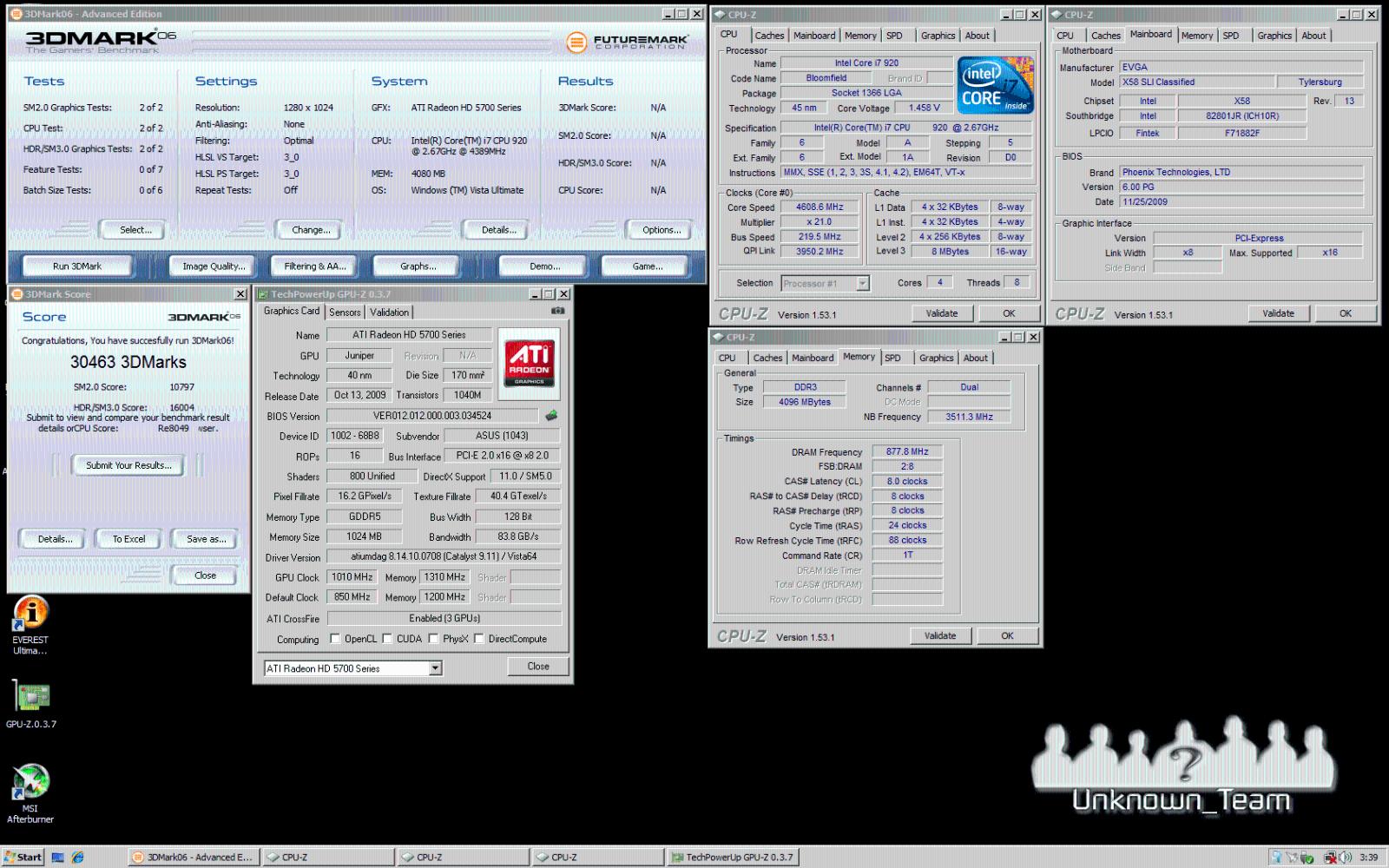Viewport: 1389px width, 868px height.
Task: Open Memory tab in CPU-Z processor window
Action: point(860,36)
